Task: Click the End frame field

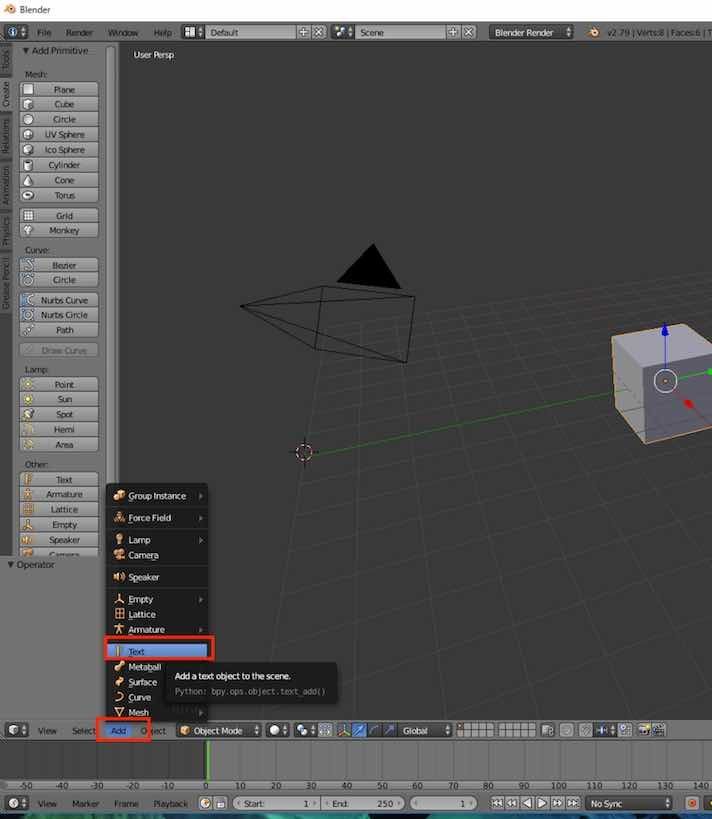Action: tap(362, 803)
